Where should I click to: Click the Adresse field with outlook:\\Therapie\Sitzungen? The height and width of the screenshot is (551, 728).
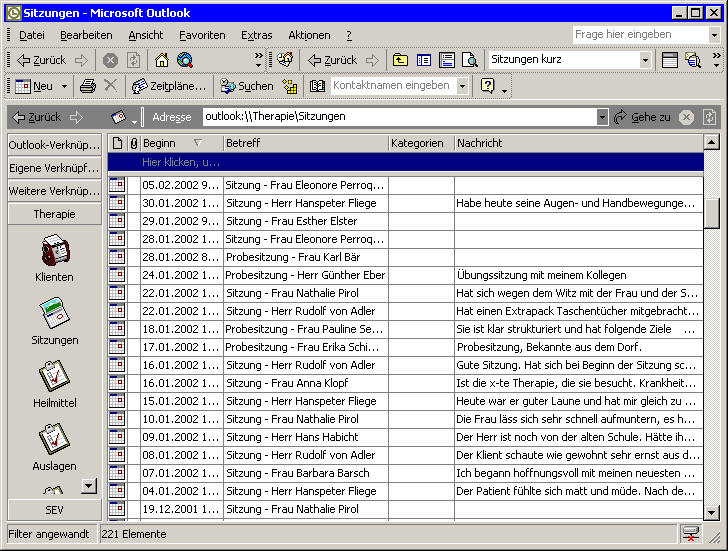[400, 117]
